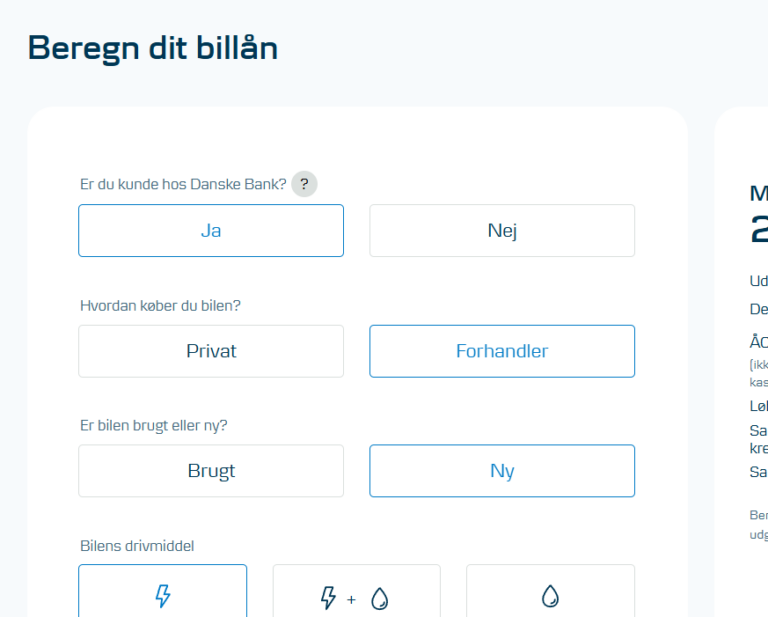Click the Hvordan køber du bilen label
Viewport: 768px width, 617px height.
click(160, 306)
